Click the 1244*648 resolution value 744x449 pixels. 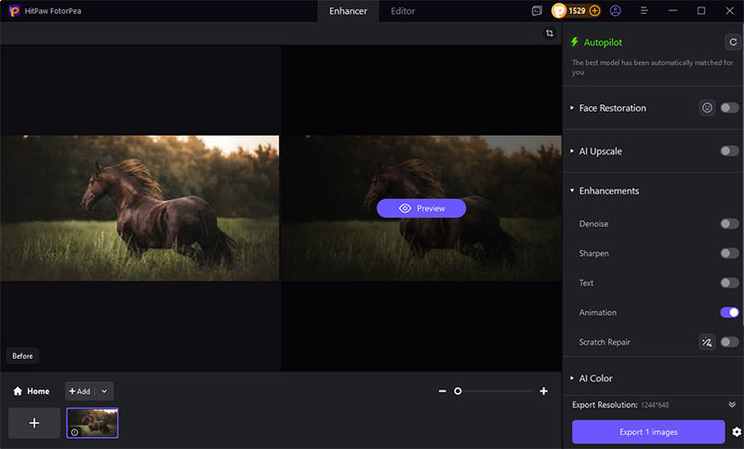pyautogui.click(x=655, y=405)
